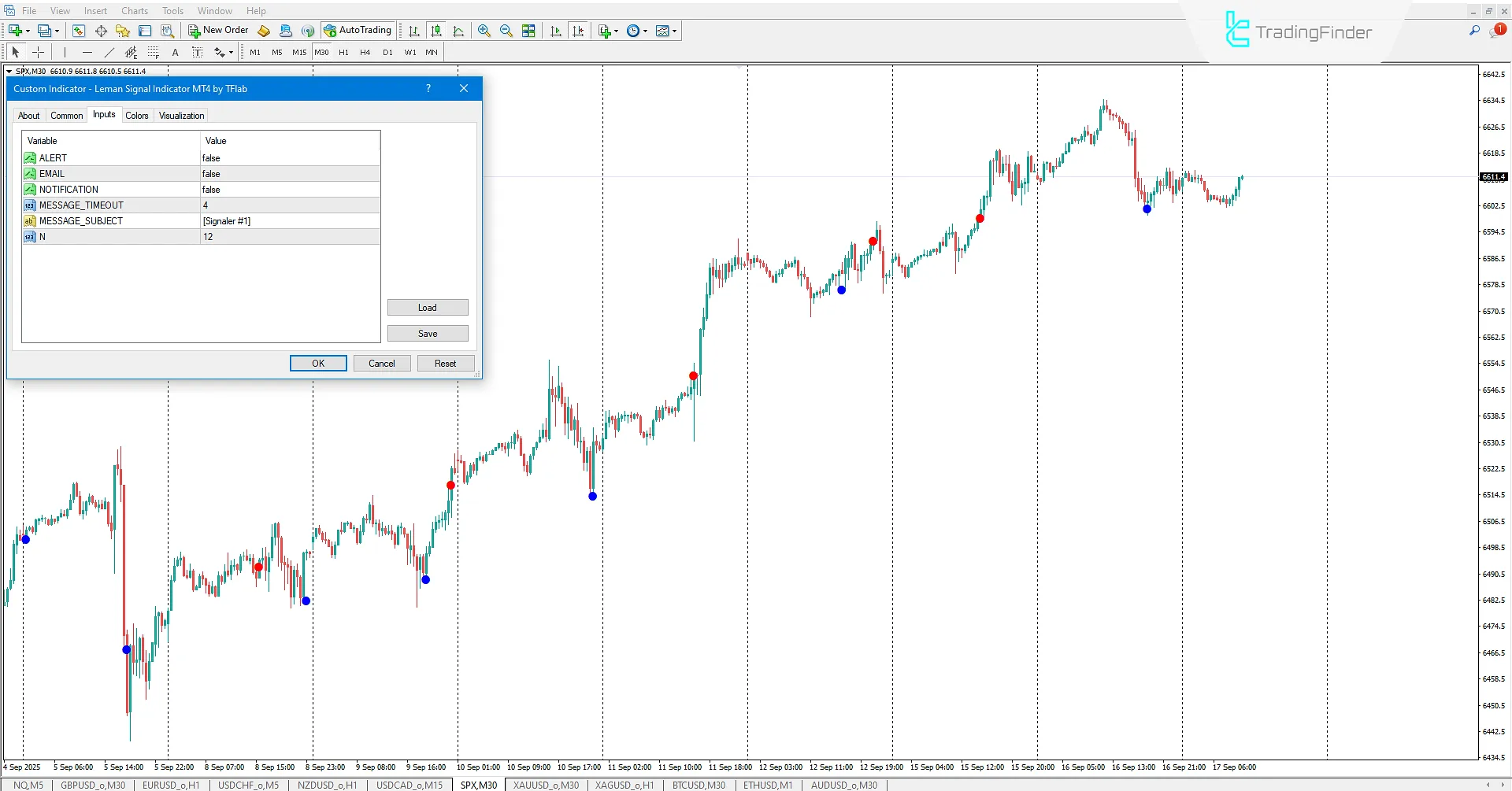This screenshot has height=791, width=1512.
Task: Reset the indicator inputs
Action: coord(446,363)
